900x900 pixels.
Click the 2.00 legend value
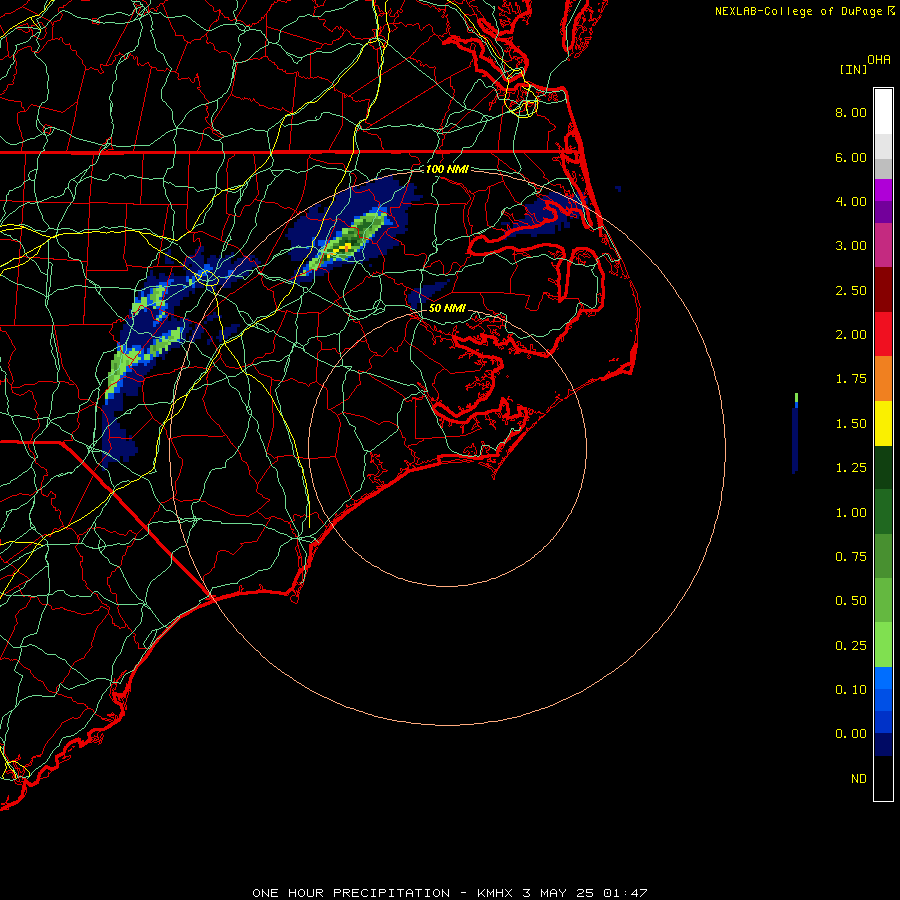(851, 335)
